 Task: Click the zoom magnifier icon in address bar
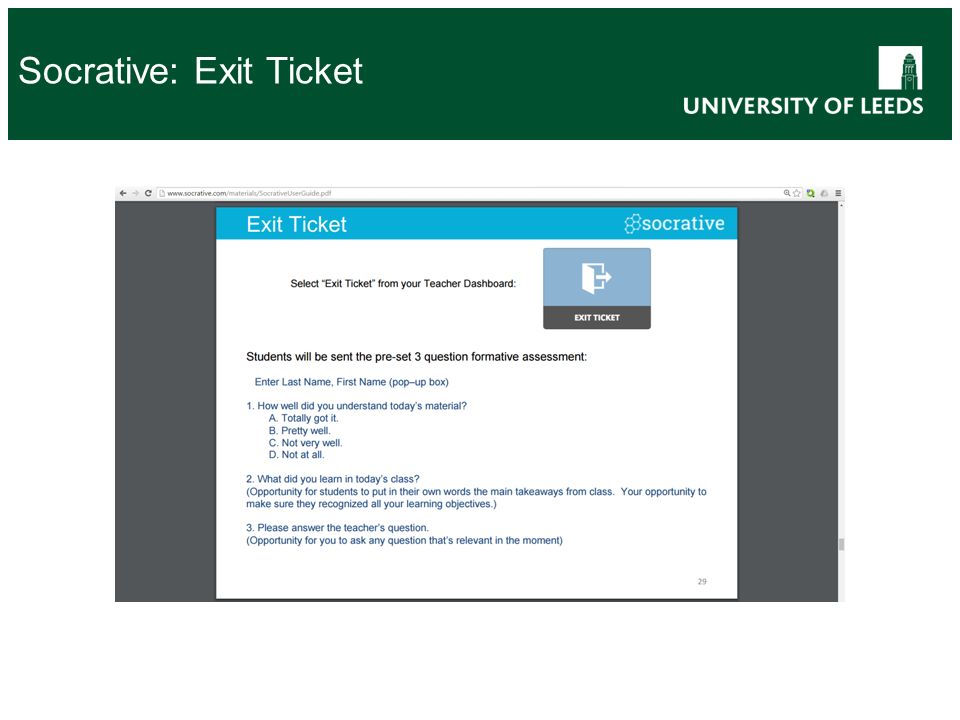pyautogui.click(x=787, y=193)
